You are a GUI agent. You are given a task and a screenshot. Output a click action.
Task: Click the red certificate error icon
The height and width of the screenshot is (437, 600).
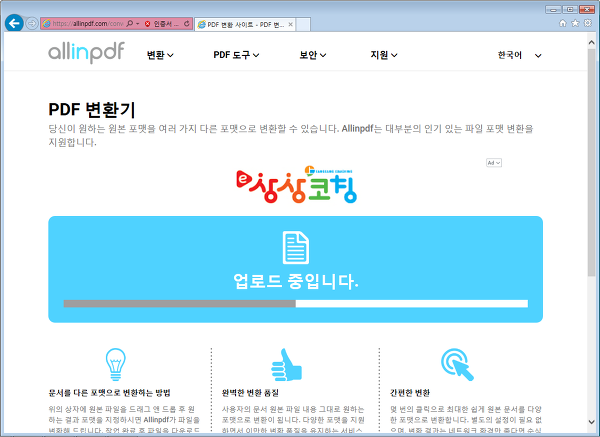click(x=147, y=24)
